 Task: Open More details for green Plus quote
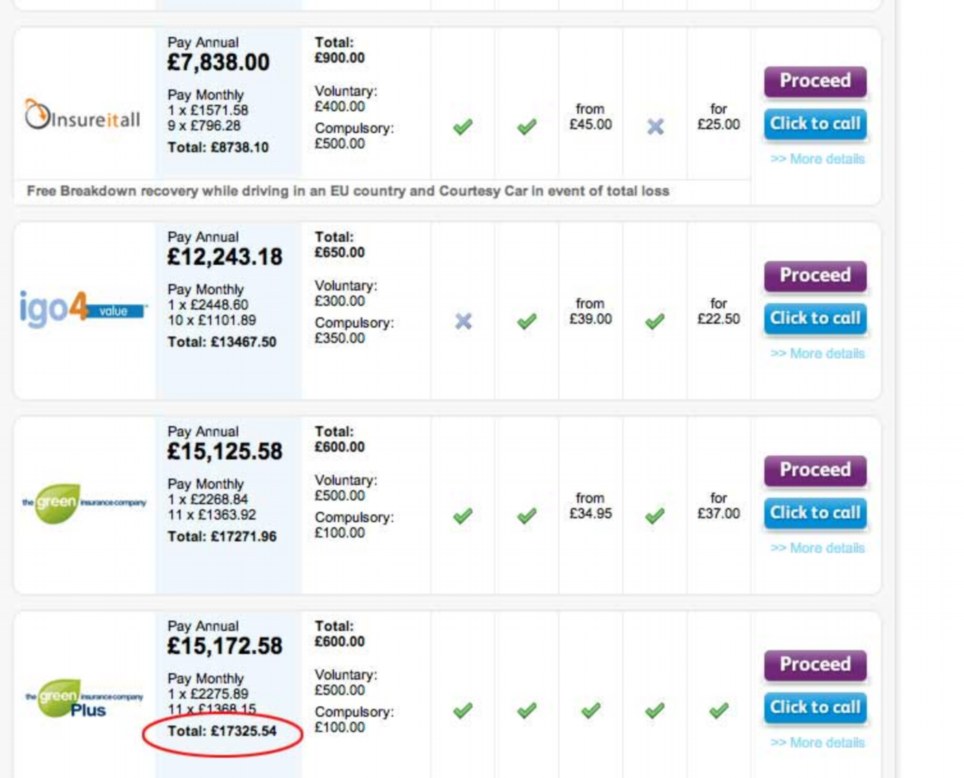coord(817,742)
